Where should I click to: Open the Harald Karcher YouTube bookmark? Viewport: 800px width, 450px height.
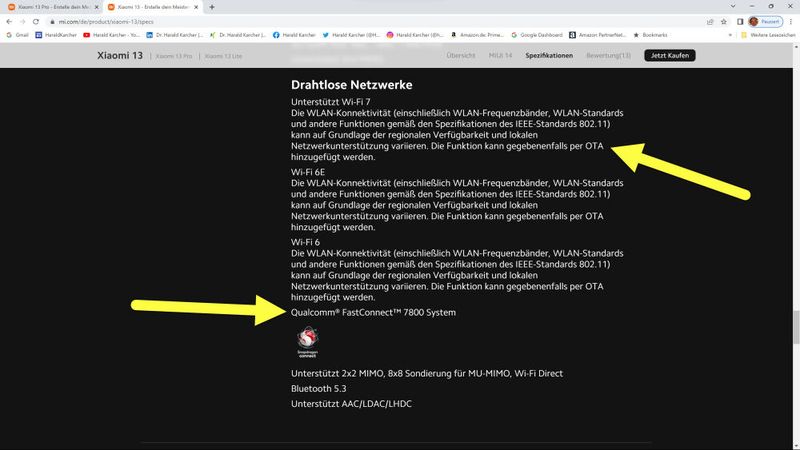point(111,35)
